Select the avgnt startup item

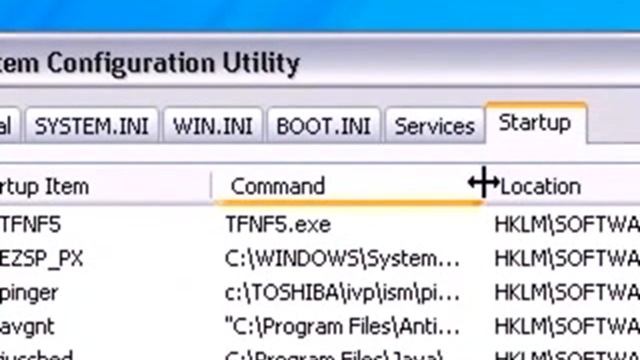coord(27,327)
